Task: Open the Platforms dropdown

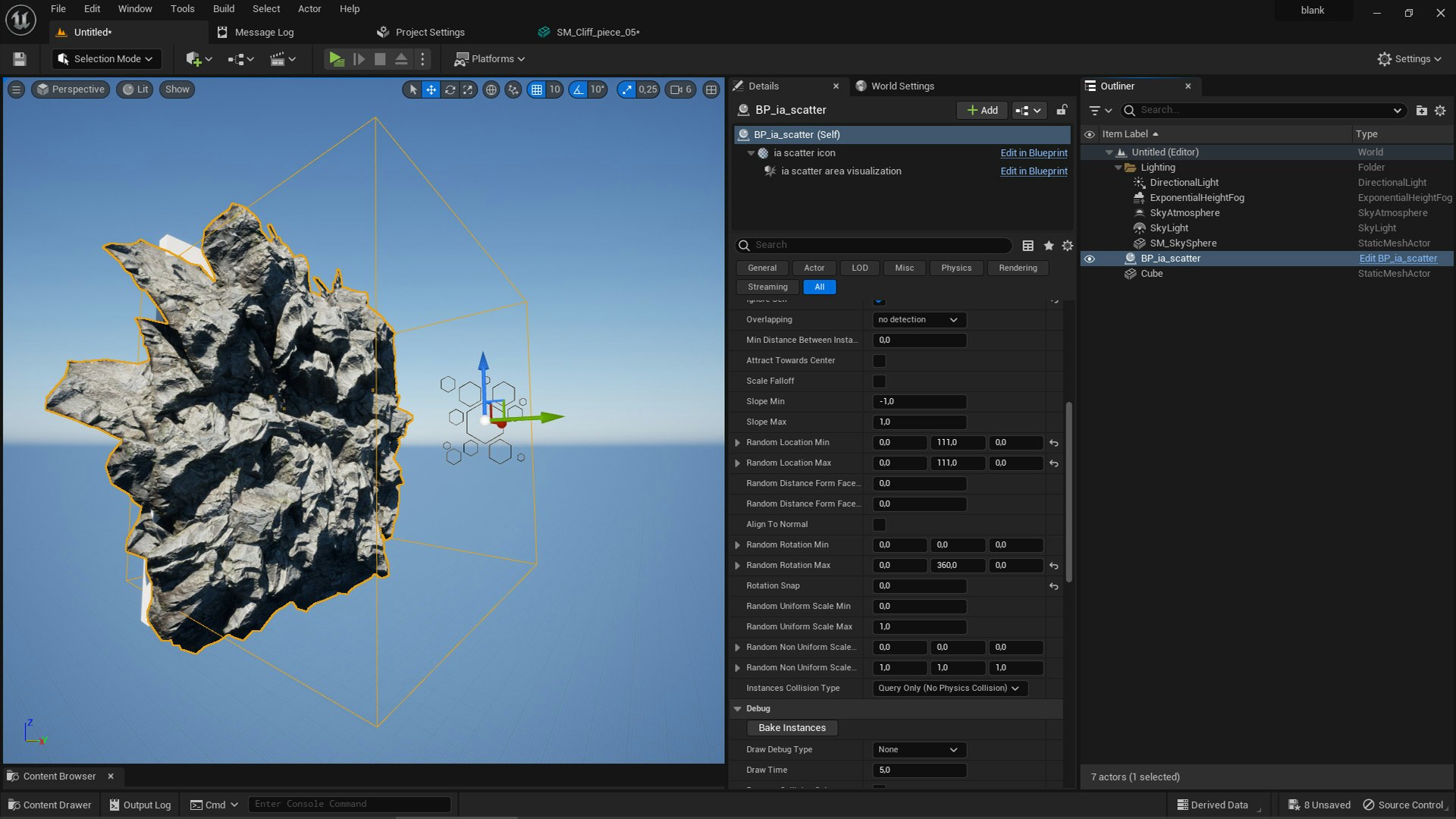Action: point(489,59)
